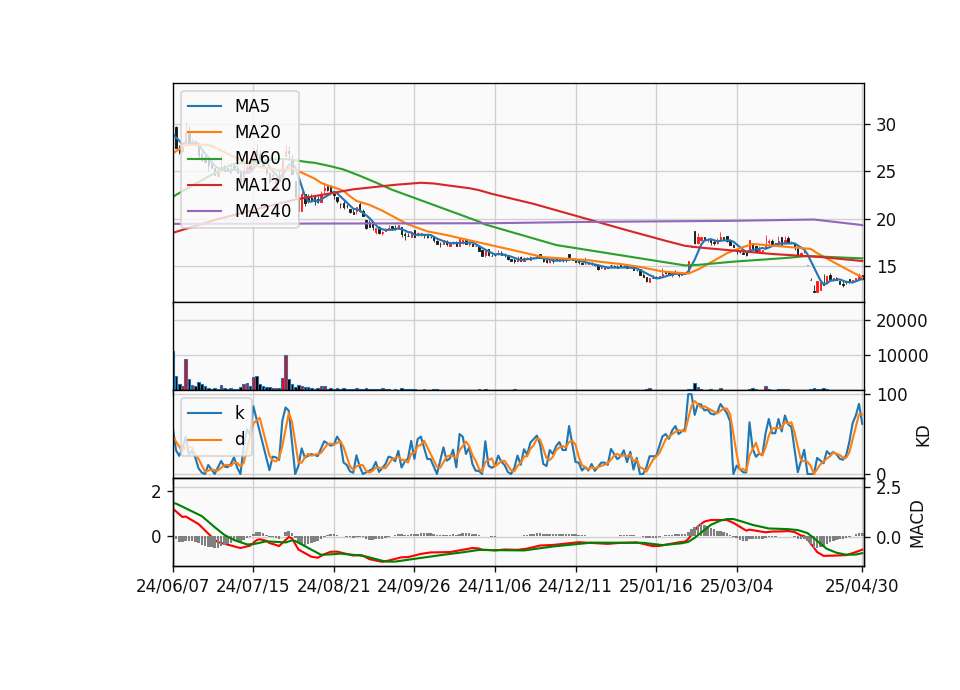This screenshot has width=960, height=690.
Task: Click the date label 25/01/16
Action: 656,587
